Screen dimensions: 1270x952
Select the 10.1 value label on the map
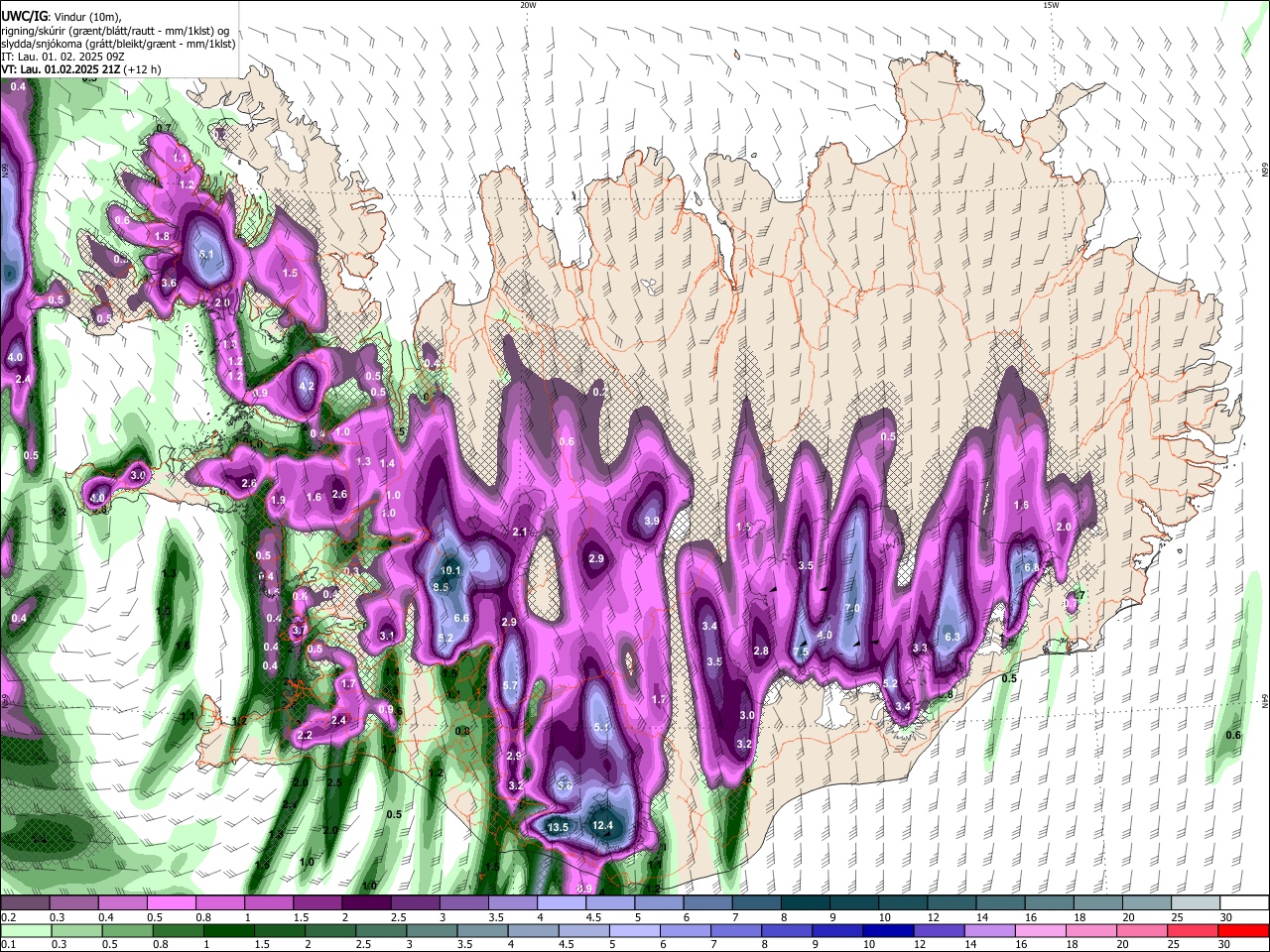click(450, 571)
